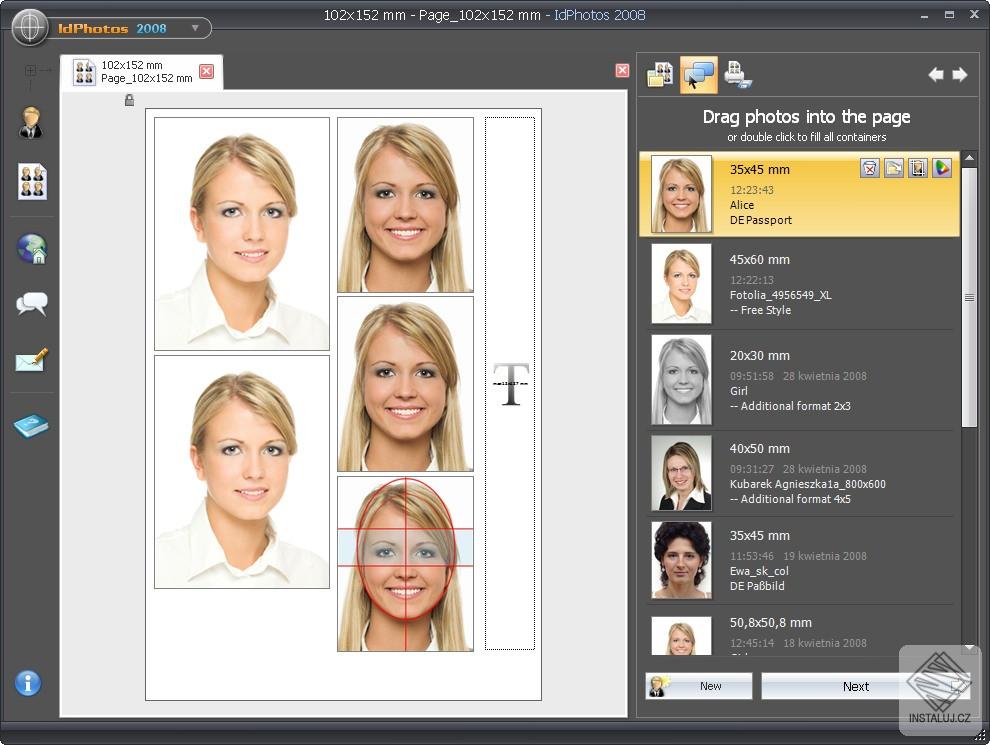The height and width of the screenshot is (745, 990).
Task: Select the drag photos mode button
Action: tap(699, 75)
